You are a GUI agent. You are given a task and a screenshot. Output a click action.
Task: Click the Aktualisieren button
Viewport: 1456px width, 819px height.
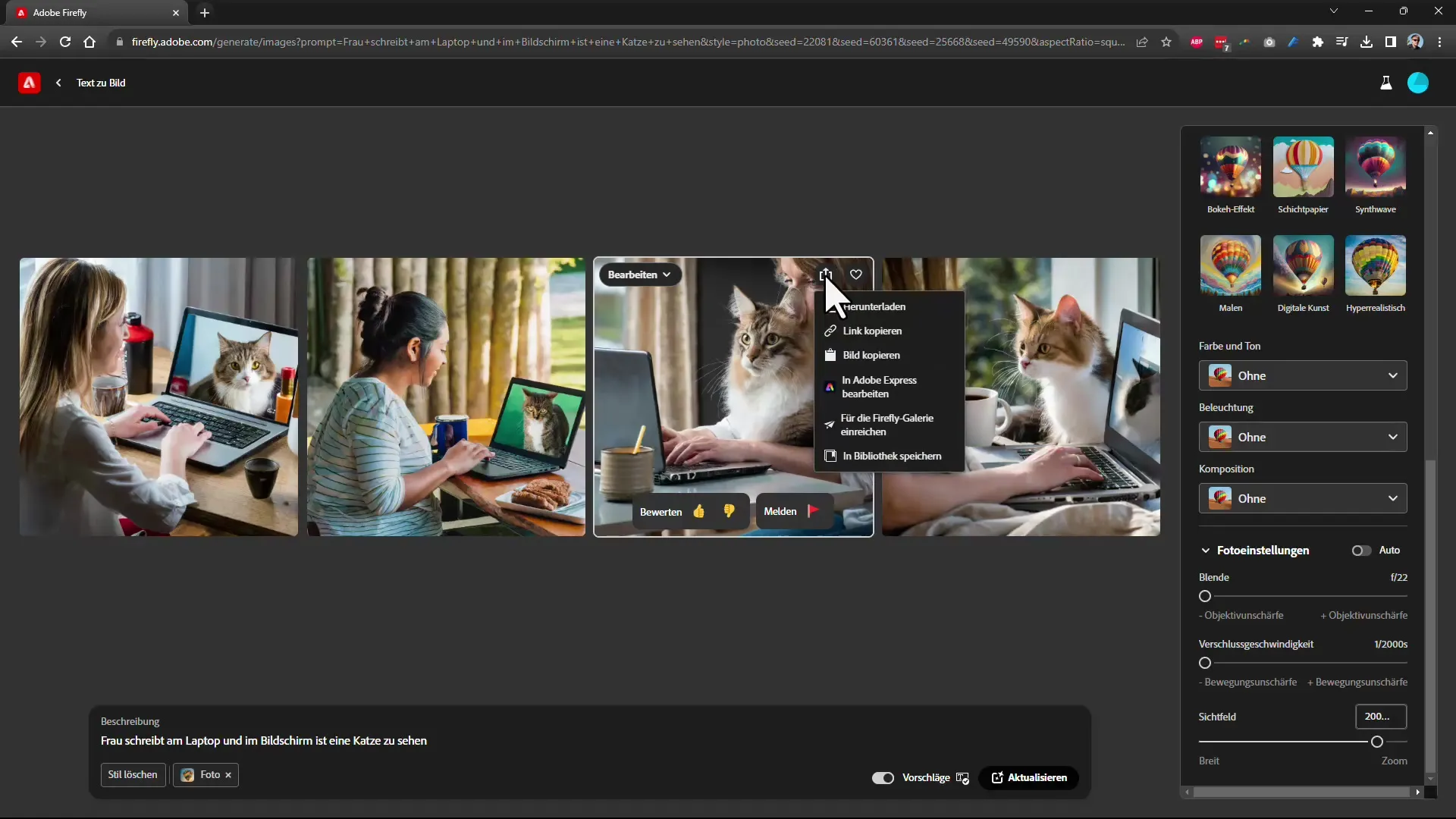(x=1029, y=777)
